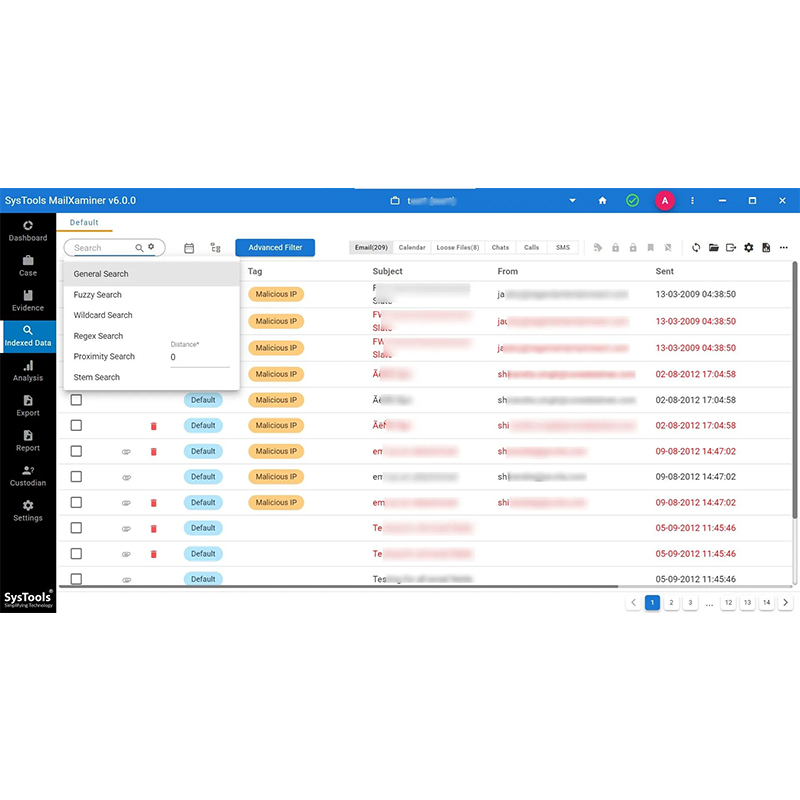Click the magnifier icon in search box

(x=139, y=248)
